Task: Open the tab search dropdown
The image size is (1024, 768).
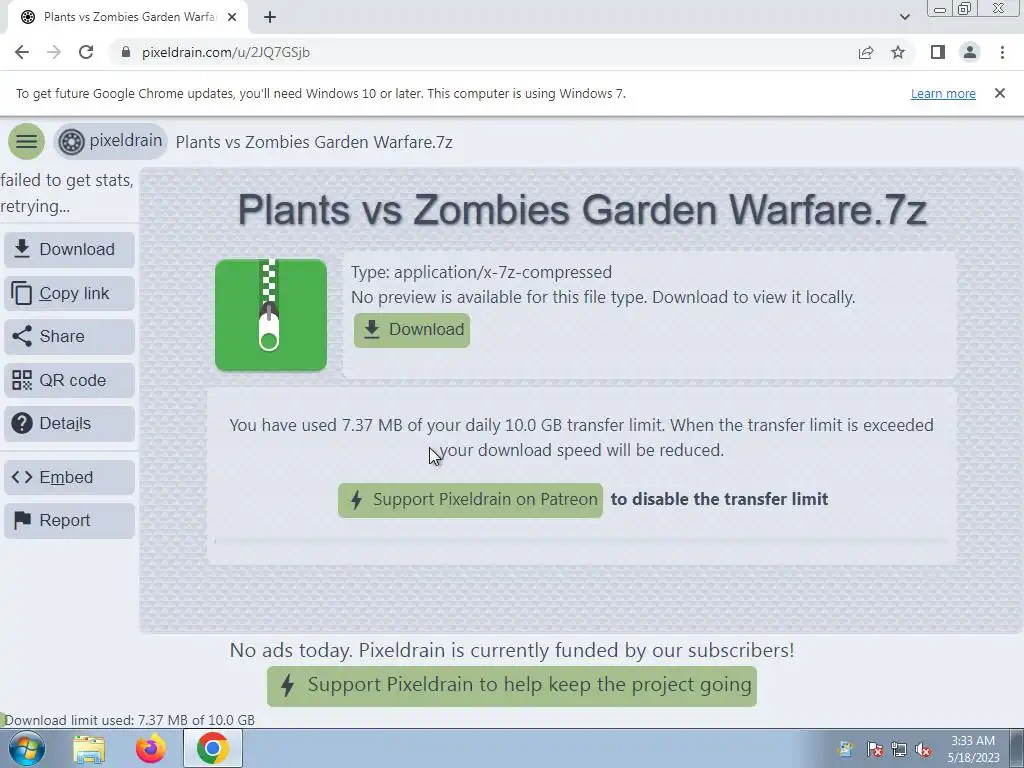Action: click(904, 17)
